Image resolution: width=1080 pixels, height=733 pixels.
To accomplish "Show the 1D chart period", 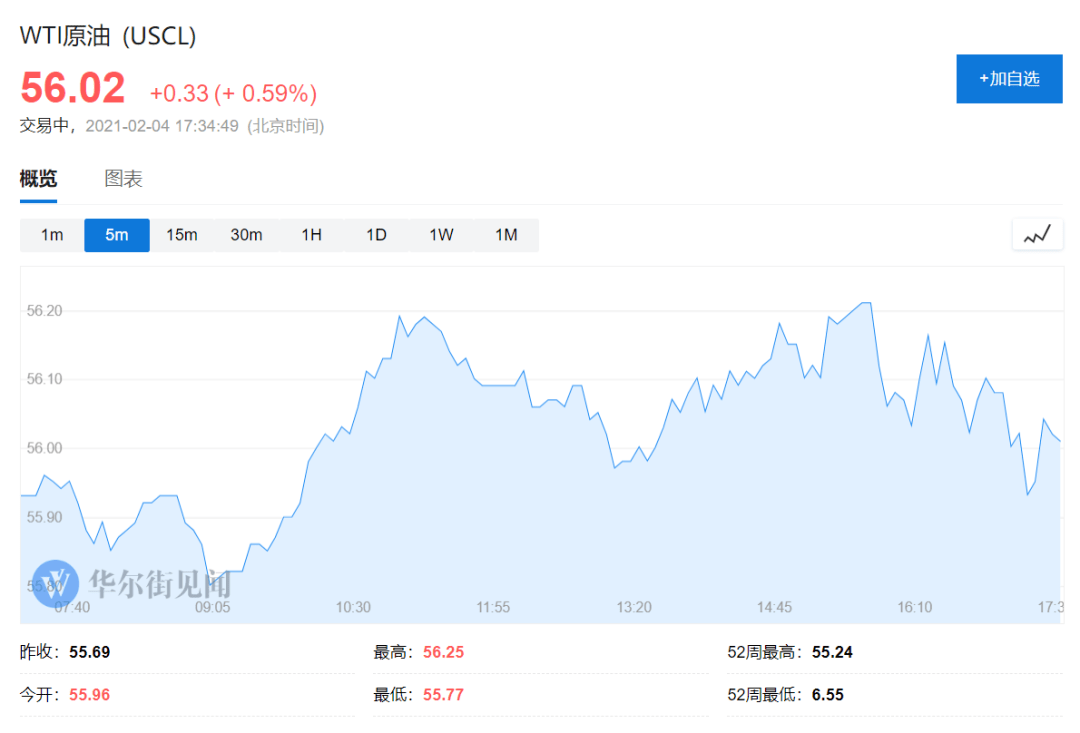I will click(x=376, y=235).
